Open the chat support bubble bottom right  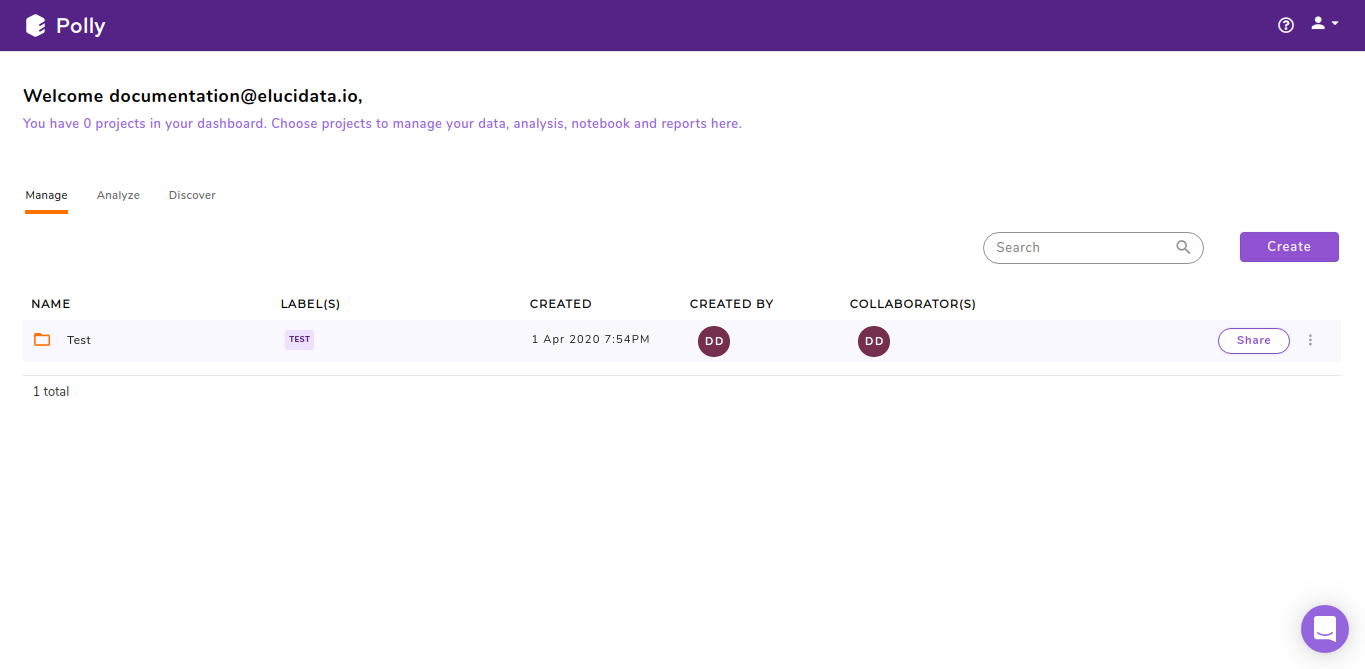[x=1324, y=628]
